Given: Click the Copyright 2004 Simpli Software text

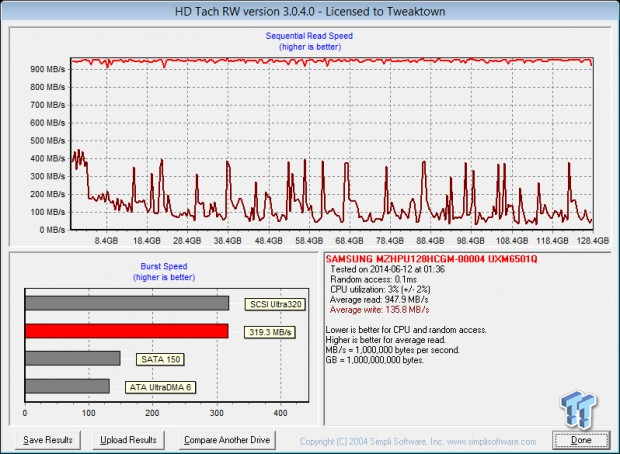Looking at the screenshot, I should point(418,441).
